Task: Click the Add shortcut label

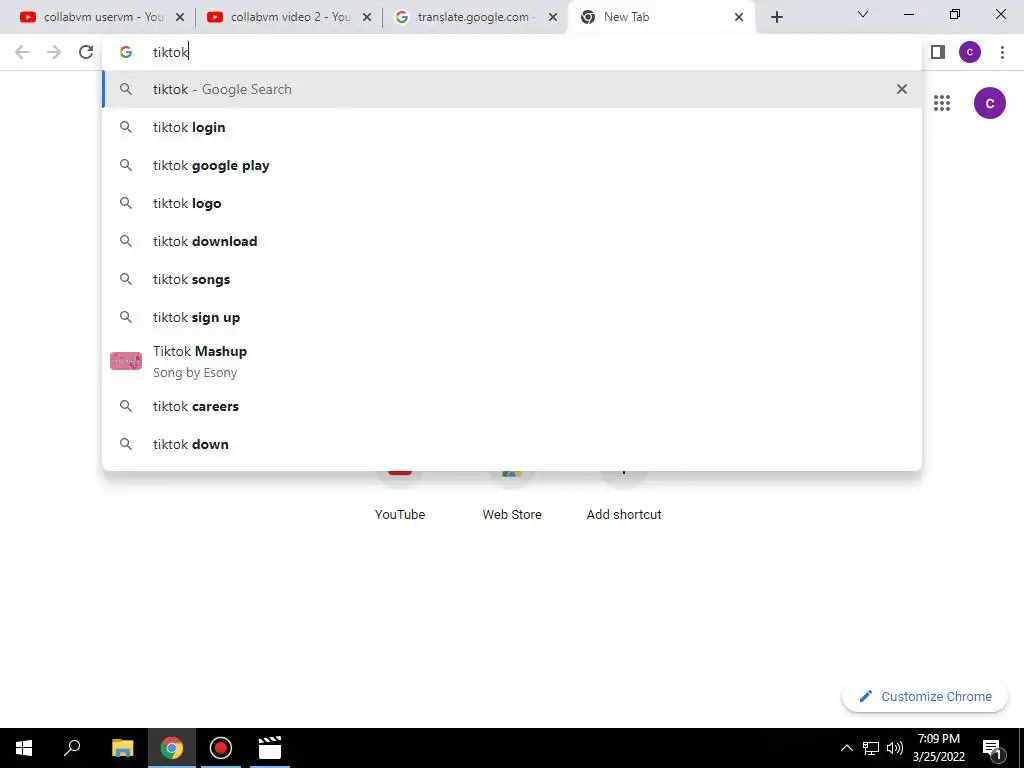Action: [624, 515]
